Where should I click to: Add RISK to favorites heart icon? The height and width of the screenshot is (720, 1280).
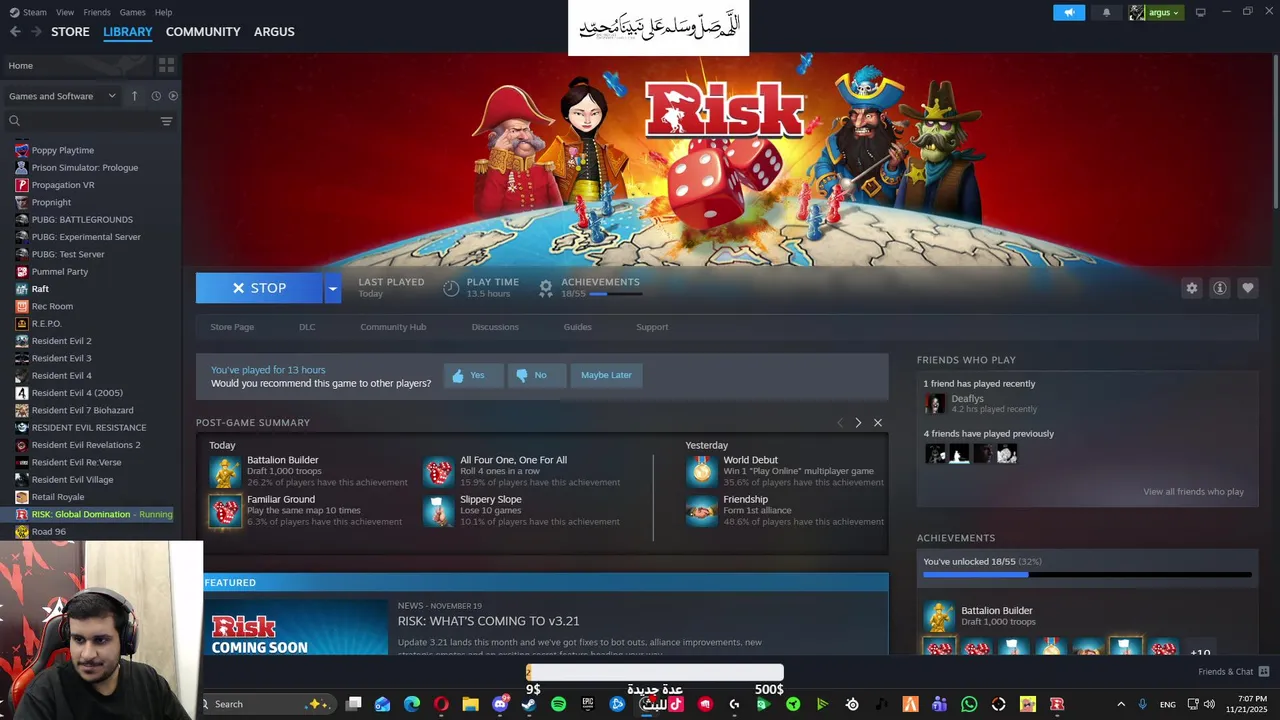[x=1247, y=288]
